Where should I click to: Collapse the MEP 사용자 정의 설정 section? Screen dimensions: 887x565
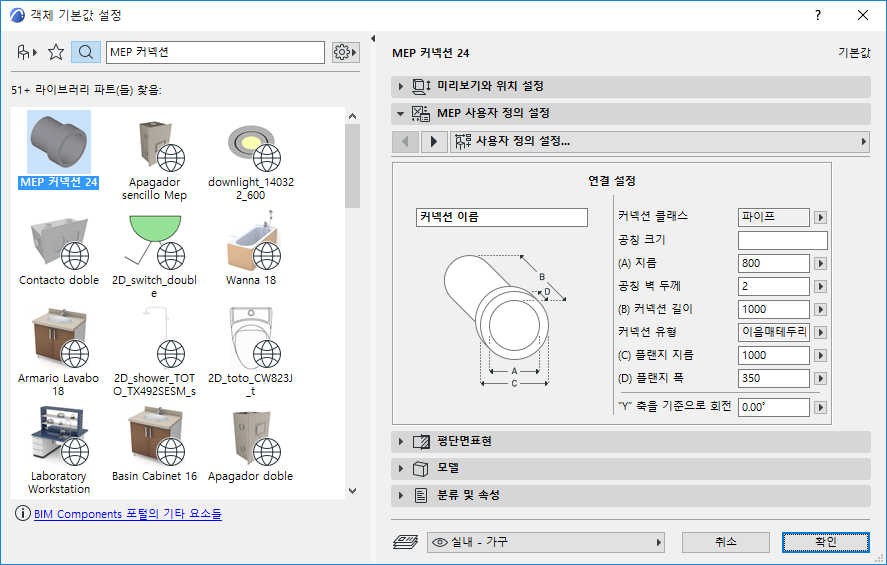click(x=401, y=113)
